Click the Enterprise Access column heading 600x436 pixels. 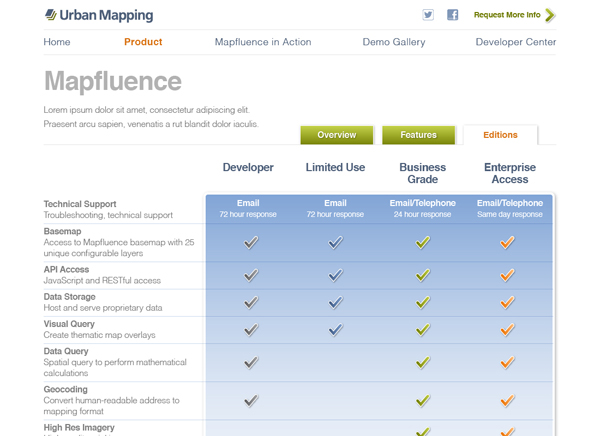[x=509, y=173]
